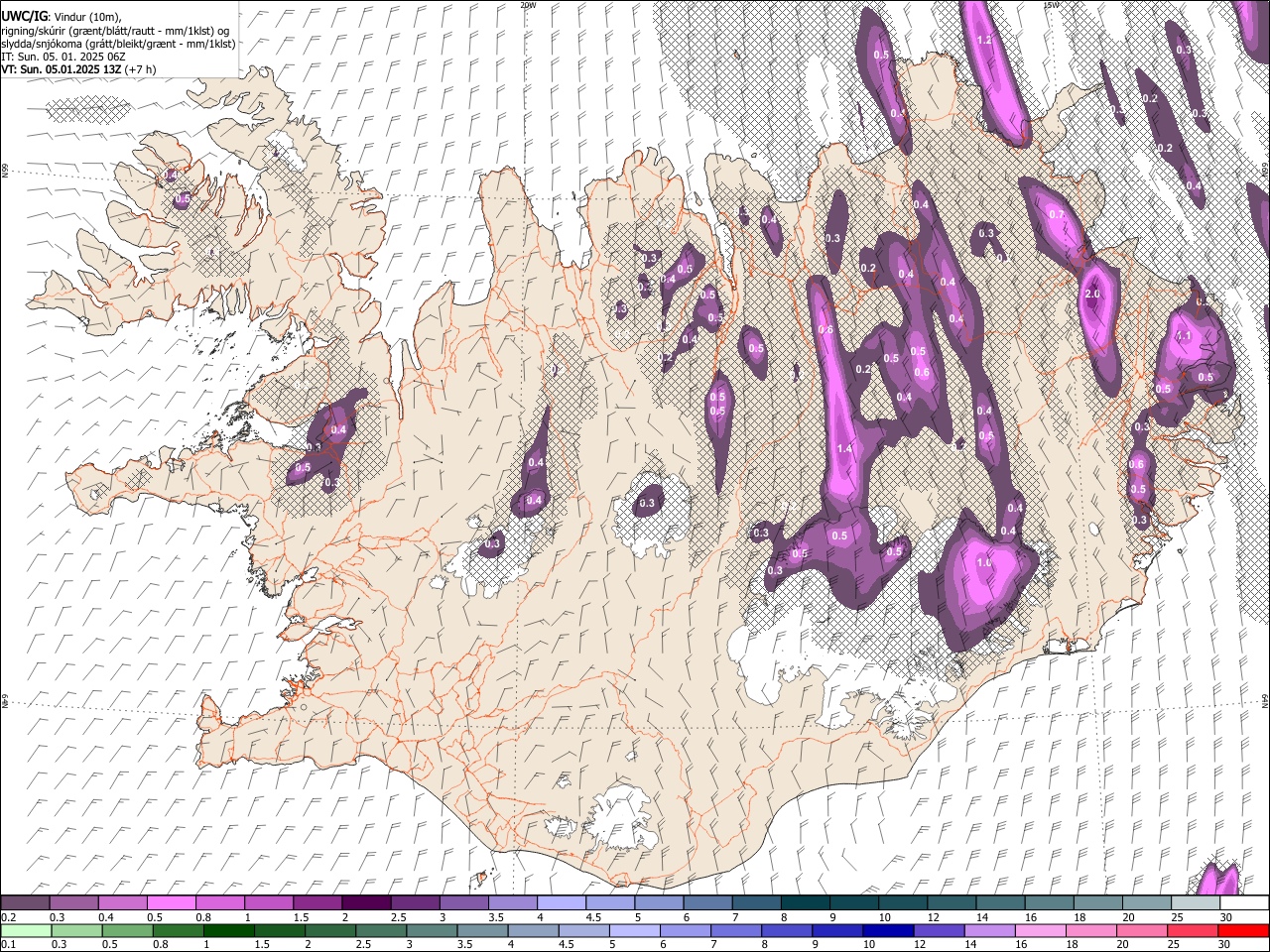Image resolution: width=1270 pixels, height=952 pixels.
Task: Click the dark teal swatch labeled 8 in top row
Action: (x=804, y=903)
